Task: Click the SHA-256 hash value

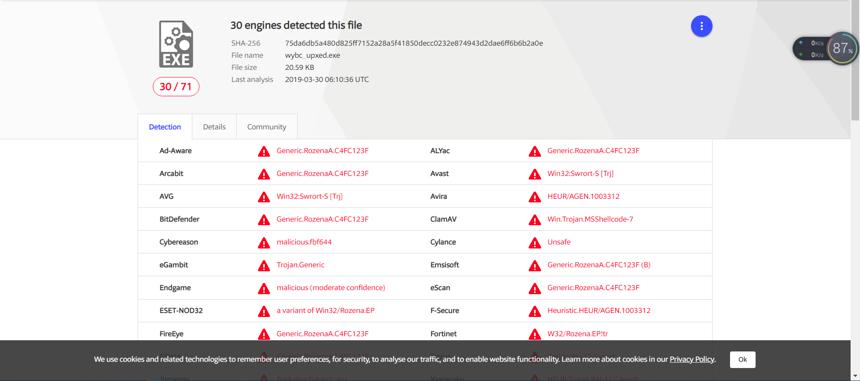Action: click(x=414, y=43)
